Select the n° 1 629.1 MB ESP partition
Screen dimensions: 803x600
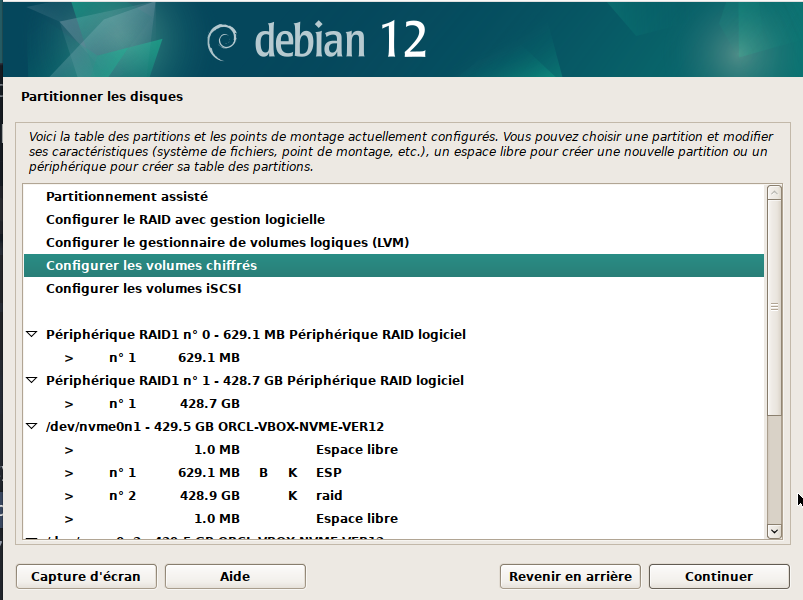click(394, 473)
